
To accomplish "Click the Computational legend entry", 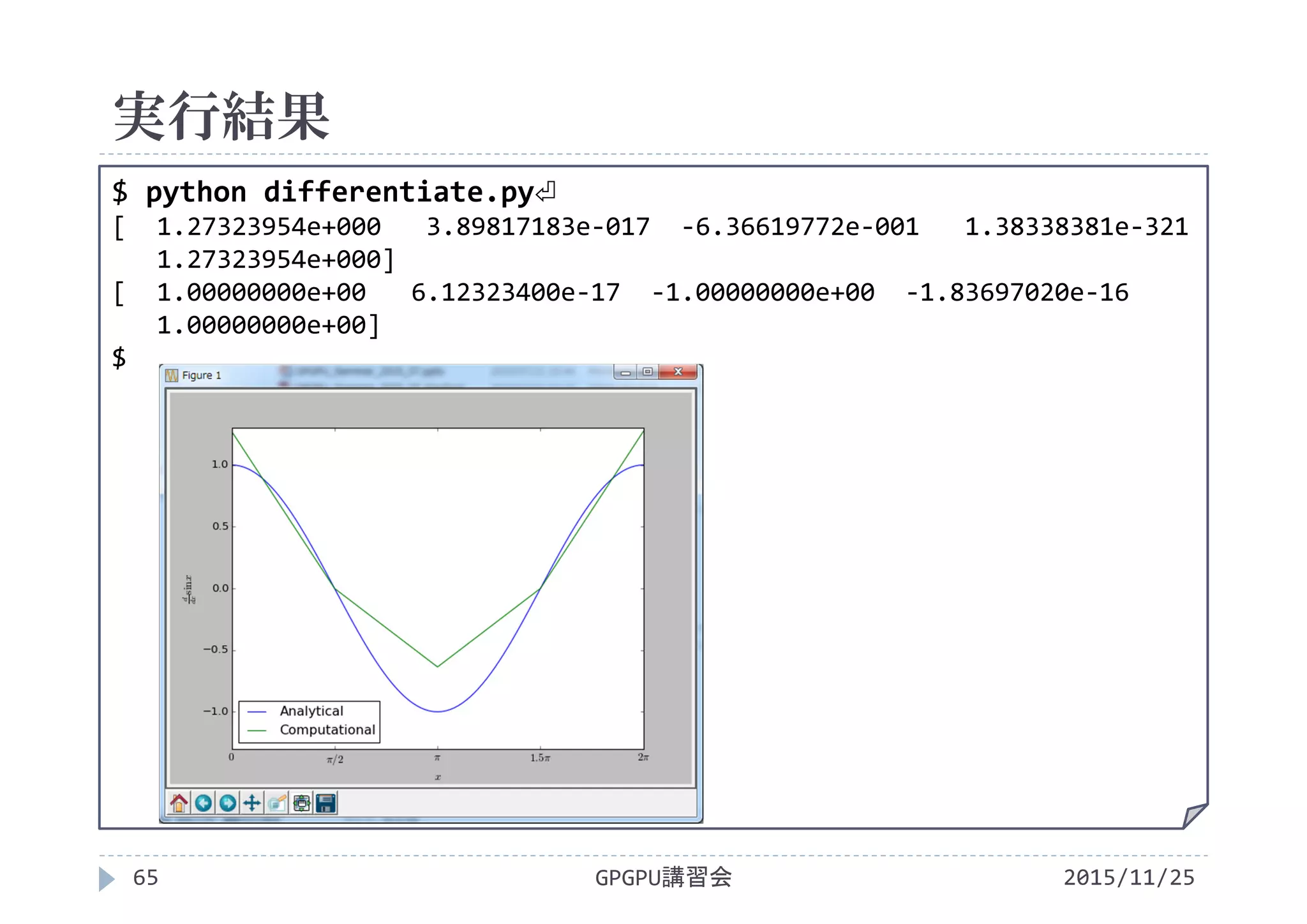I will [312, 729].
